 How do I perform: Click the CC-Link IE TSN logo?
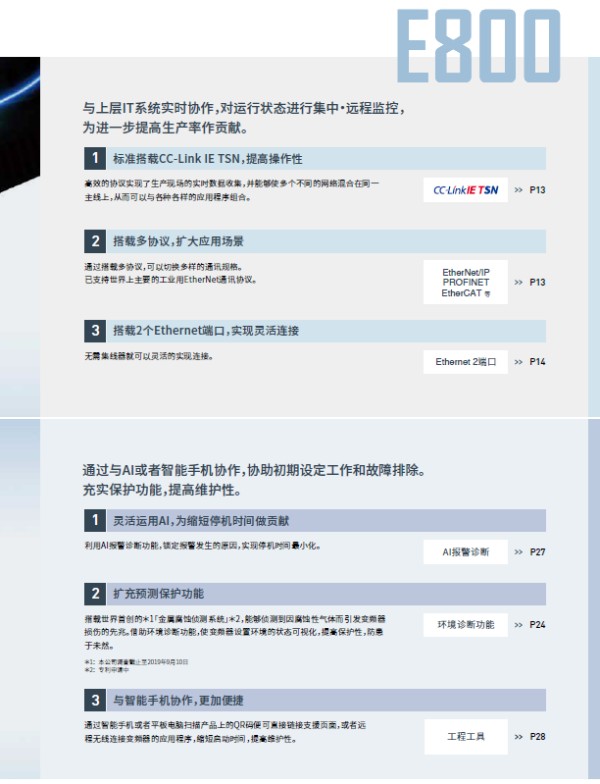(465, 189)
